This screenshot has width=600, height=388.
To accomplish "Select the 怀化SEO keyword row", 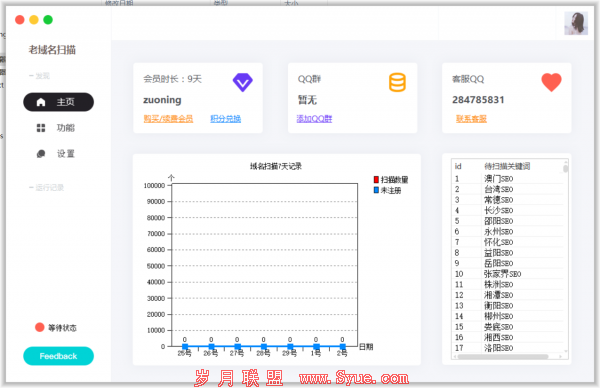I will click(x=507, y=242).
